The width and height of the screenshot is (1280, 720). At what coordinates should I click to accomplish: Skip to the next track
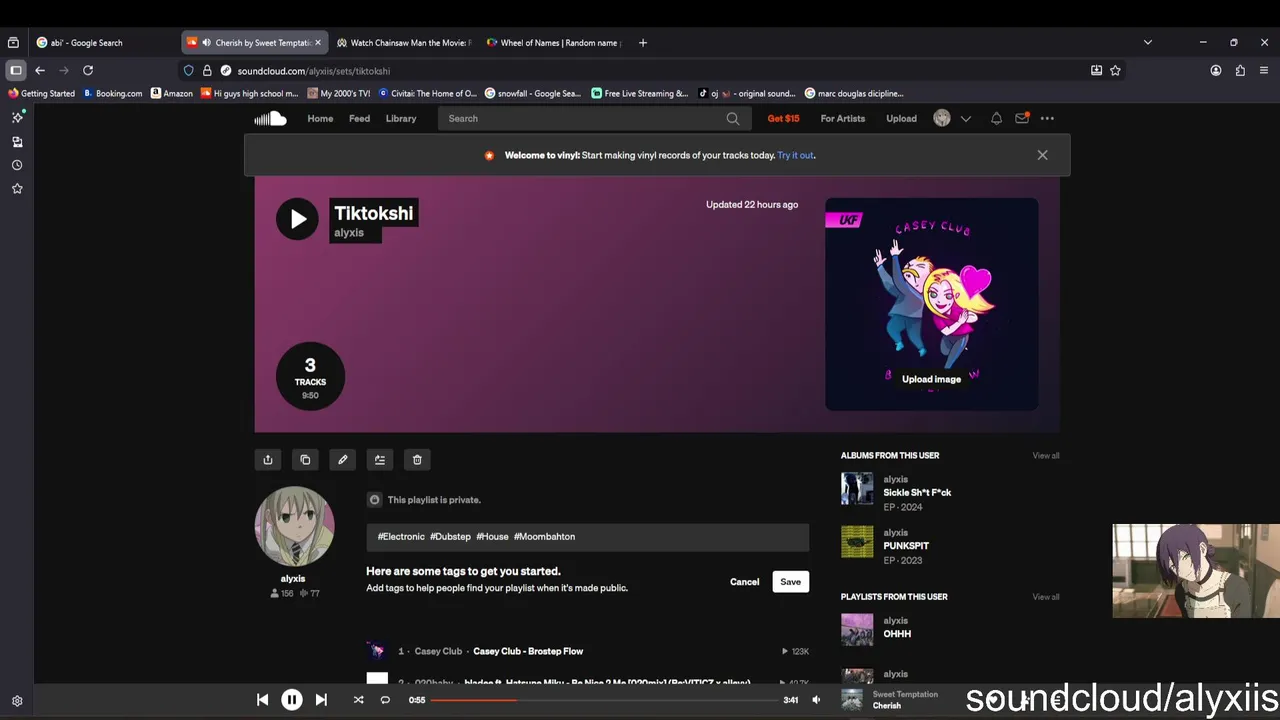(x=321, y=700)
